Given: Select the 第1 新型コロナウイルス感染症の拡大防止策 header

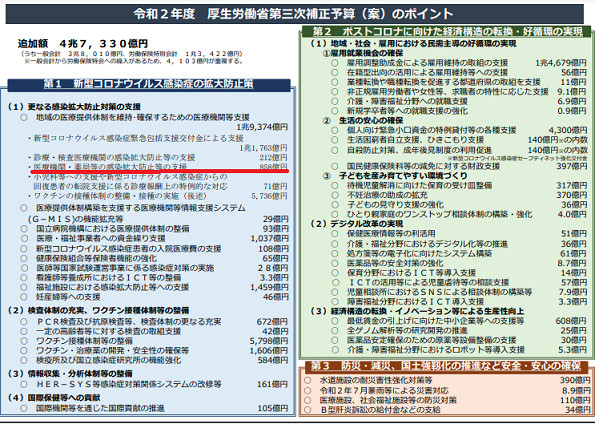Looking at the screenshot, I should click(149, 84).
